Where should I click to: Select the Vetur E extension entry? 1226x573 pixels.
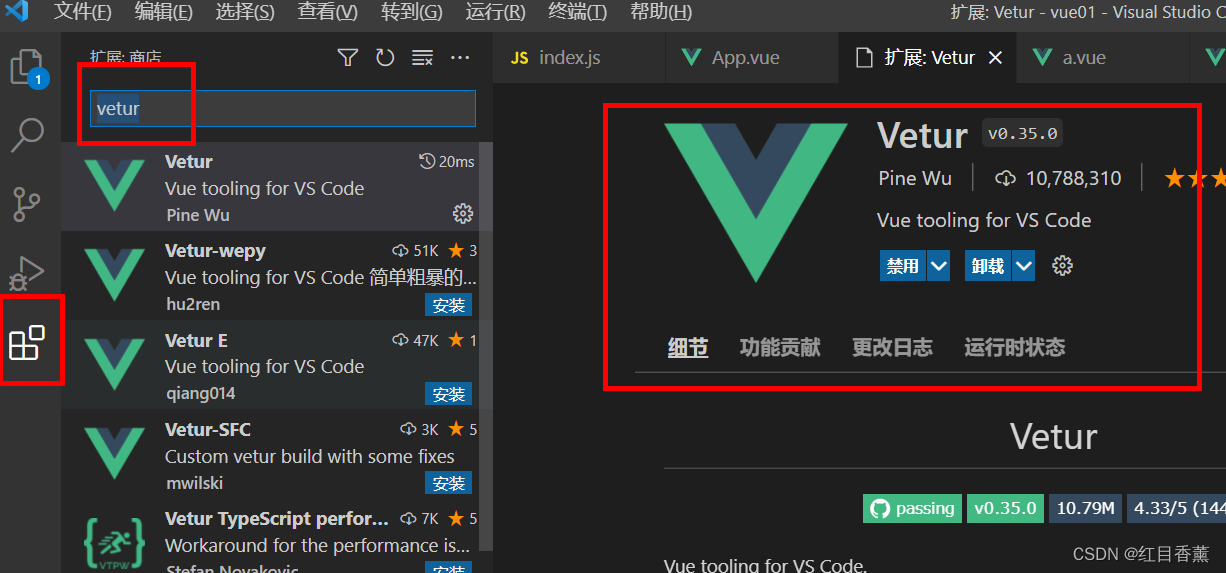point(270,365)
